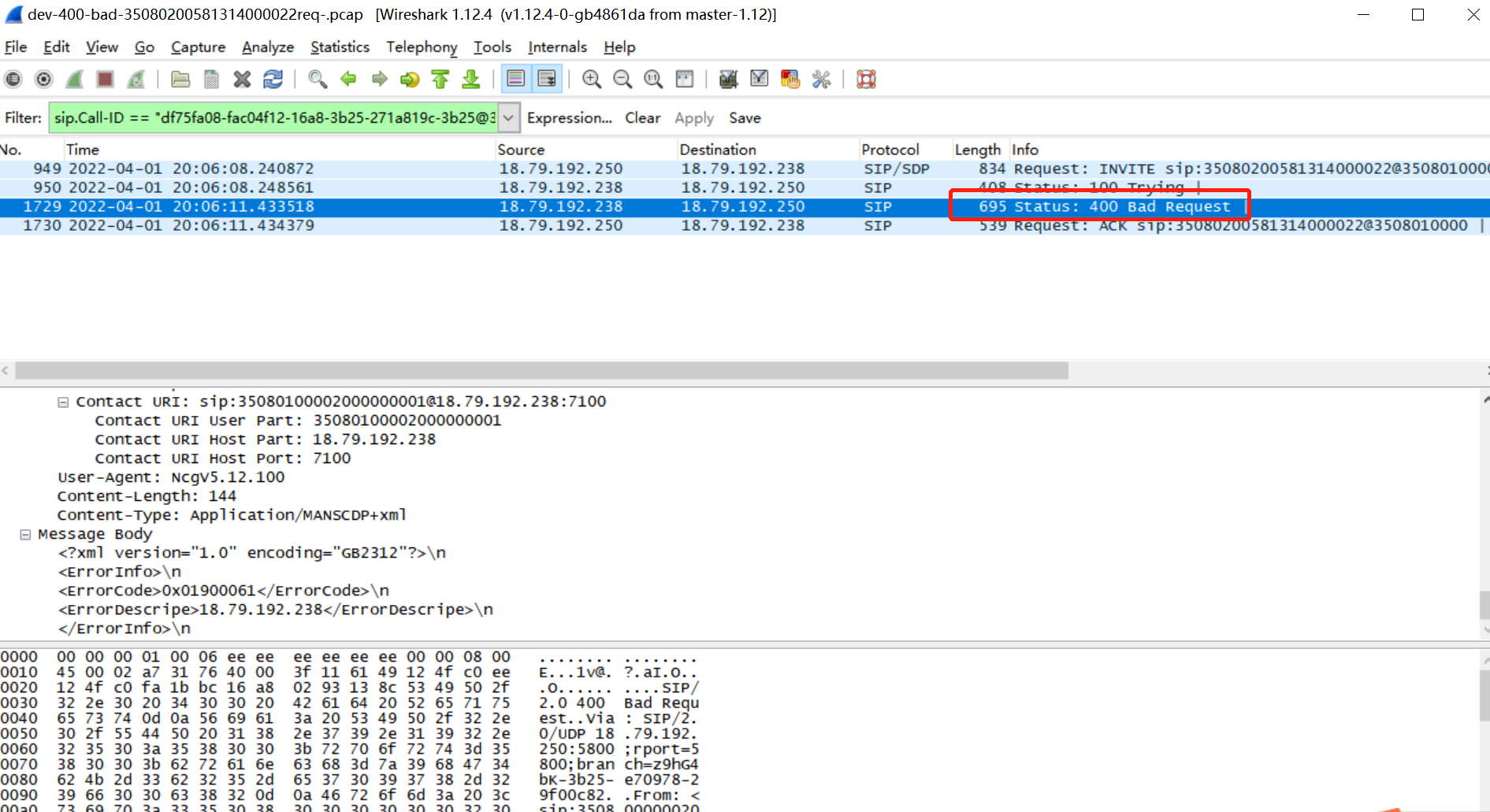The image size is (1490, 812).
Task: Open Preferences tools icon
Action: pyautogui.click(x=821, y=80)
